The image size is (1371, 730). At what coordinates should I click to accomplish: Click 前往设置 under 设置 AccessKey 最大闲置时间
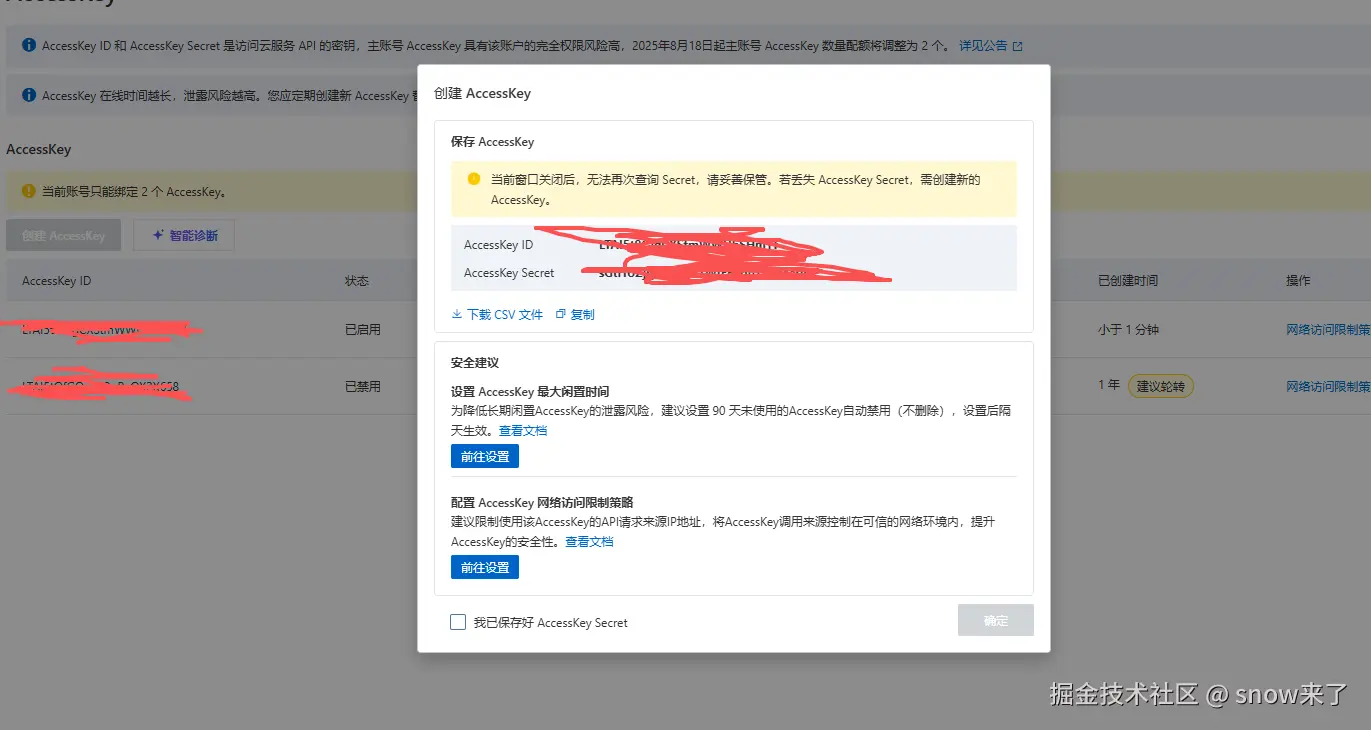485,456
